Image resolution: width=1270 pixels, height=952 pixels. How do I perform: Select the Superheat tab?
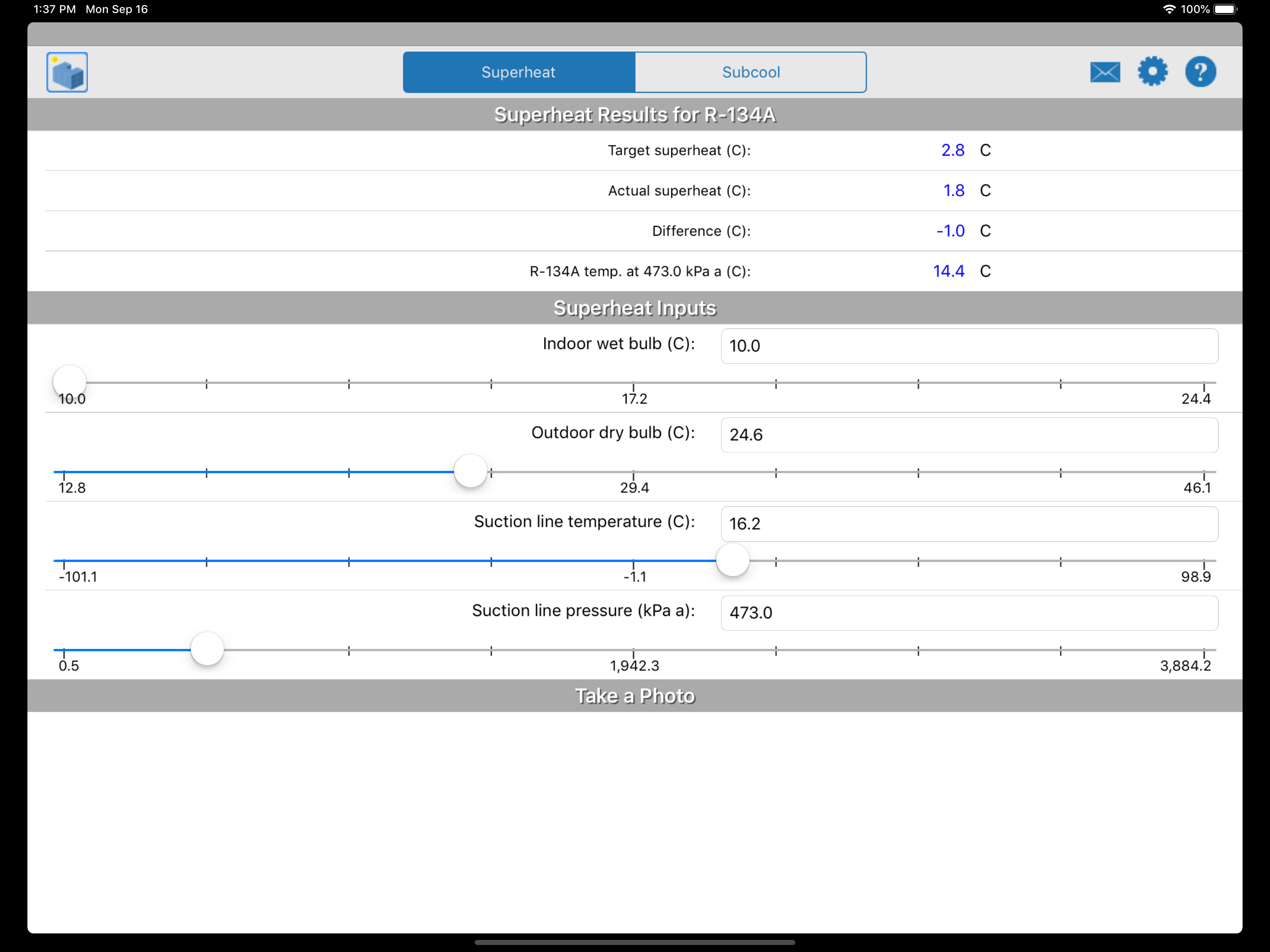[518, 73]
